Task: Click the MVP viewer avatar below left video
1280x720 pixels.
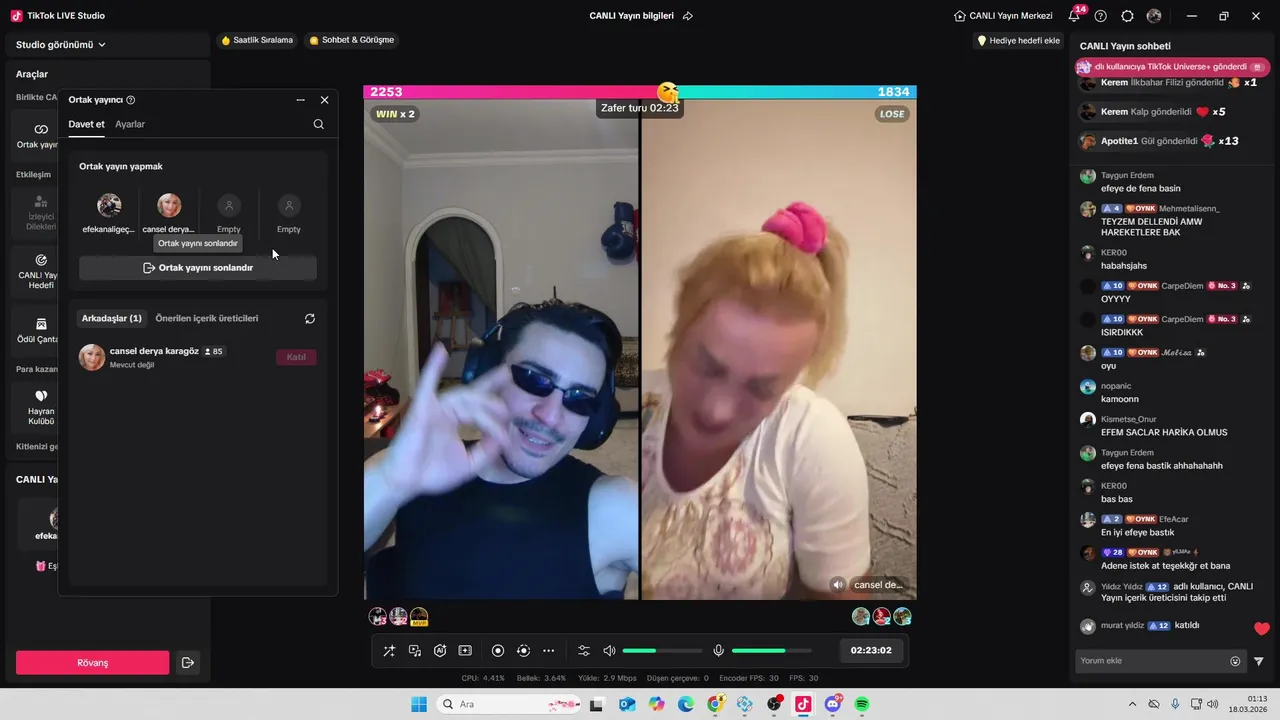Action: tap(419, 617)
